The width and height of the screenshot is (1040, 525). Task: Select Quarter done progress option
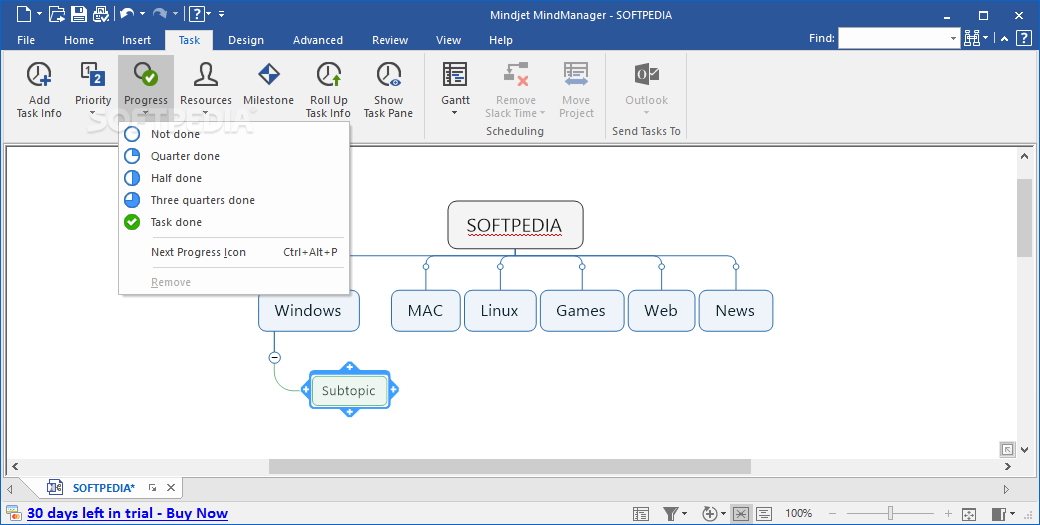click(x=234, y=156)
